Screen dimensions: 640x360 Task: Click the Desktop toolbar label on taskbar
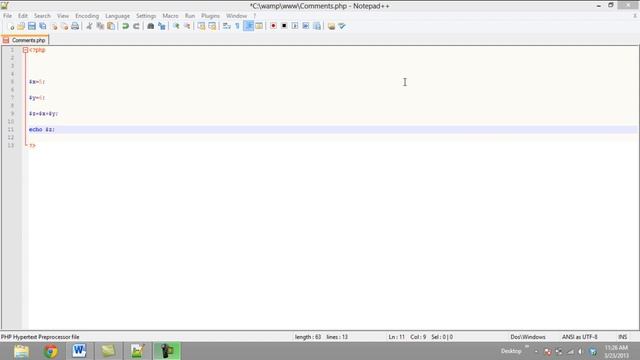(511, 351)
